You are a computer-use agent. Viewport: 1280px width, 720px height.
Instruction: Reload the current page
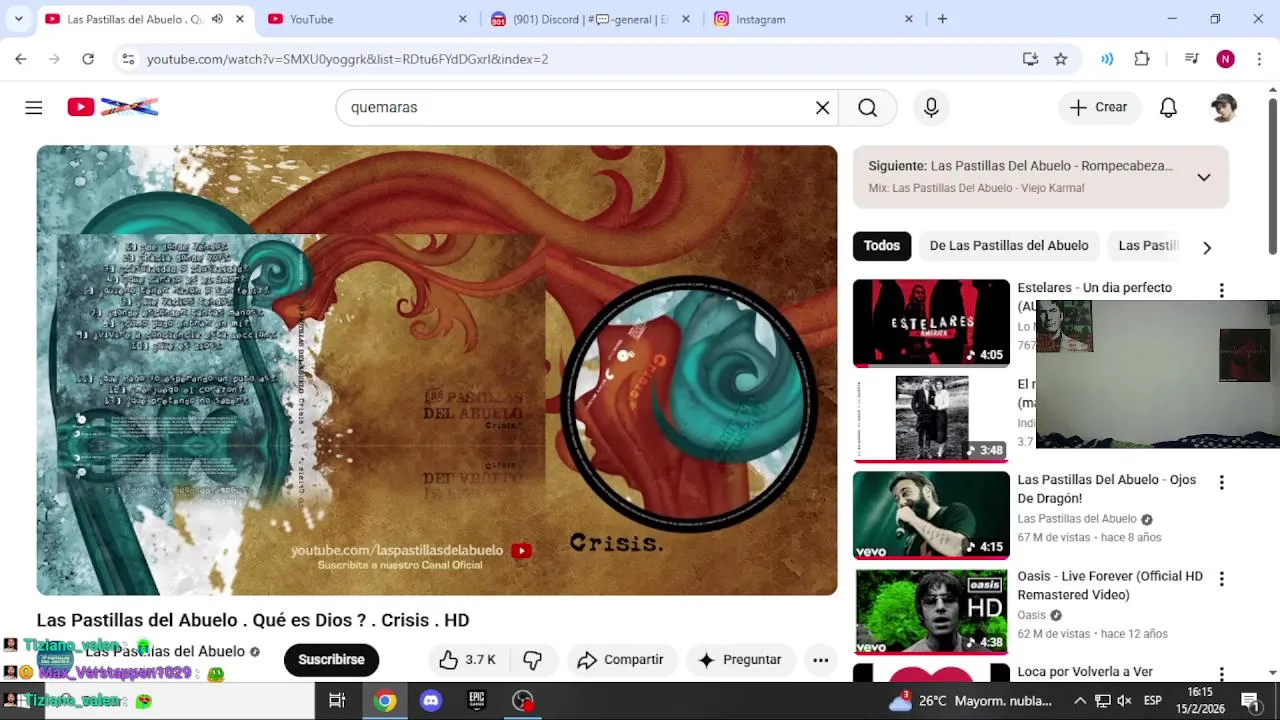tap(88, 59)
